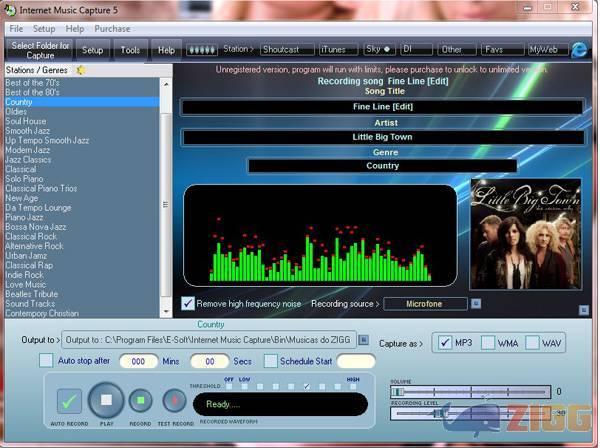Click the green Record button
This screenshot has width=600, height=448.
(141, 402)
